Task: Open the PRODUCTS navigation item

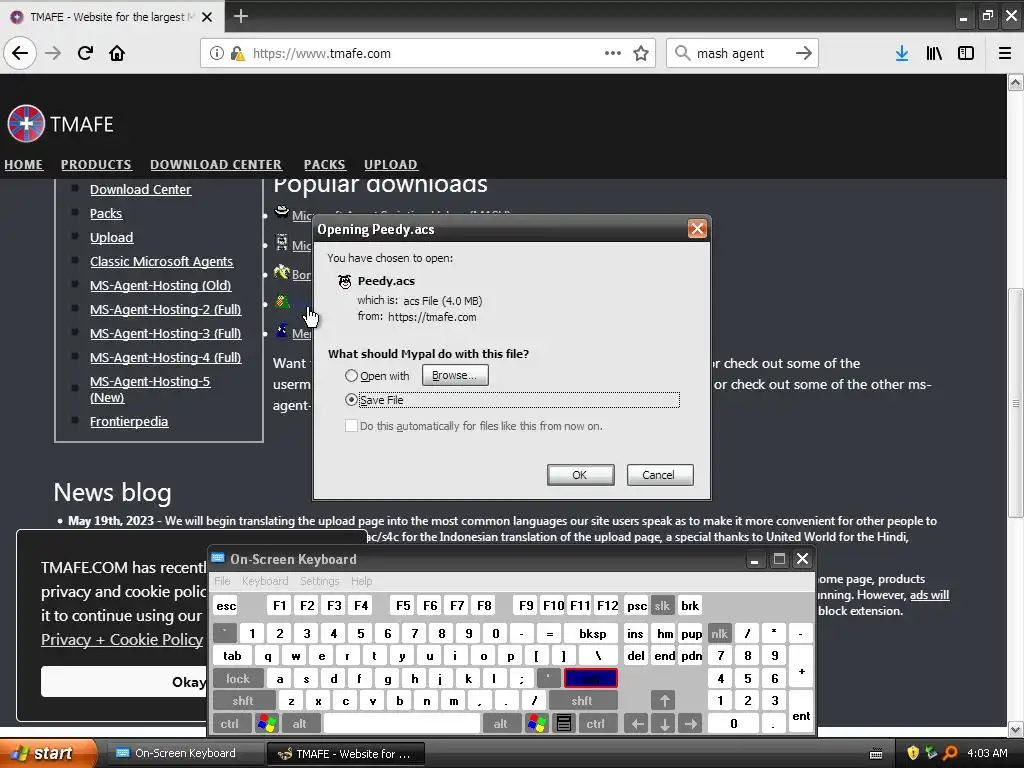Action: coord(96,165)
